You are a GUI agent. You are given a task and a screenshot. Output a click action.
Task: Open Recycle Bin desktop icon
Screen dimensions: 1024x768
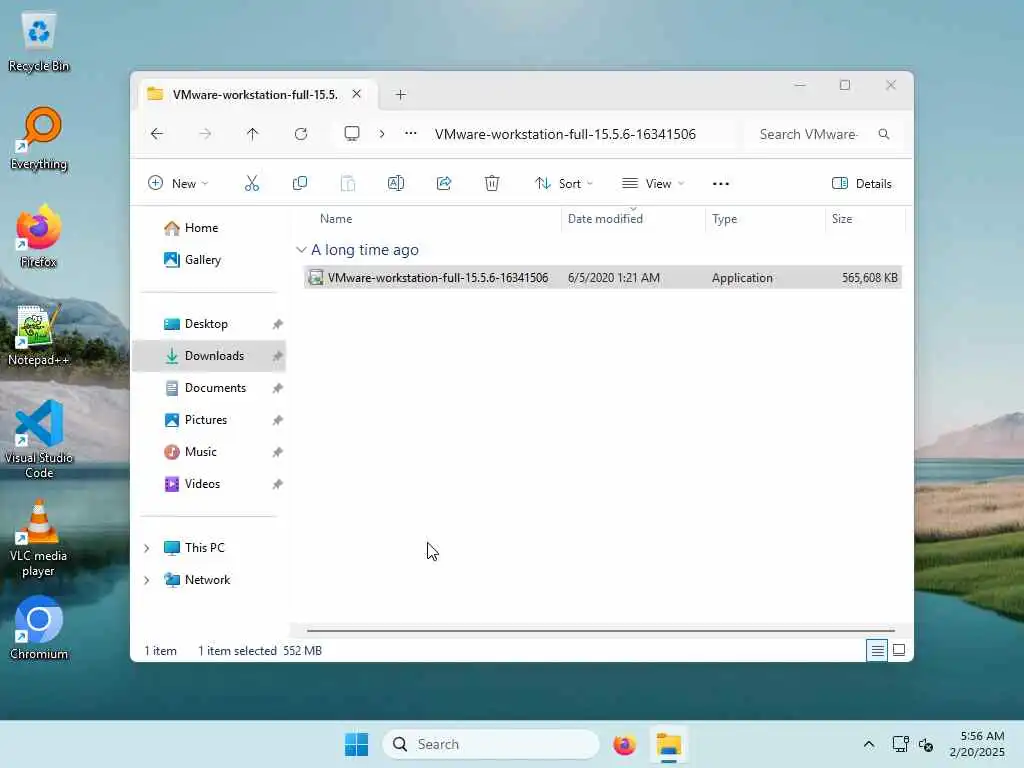[x=39, y=42]
